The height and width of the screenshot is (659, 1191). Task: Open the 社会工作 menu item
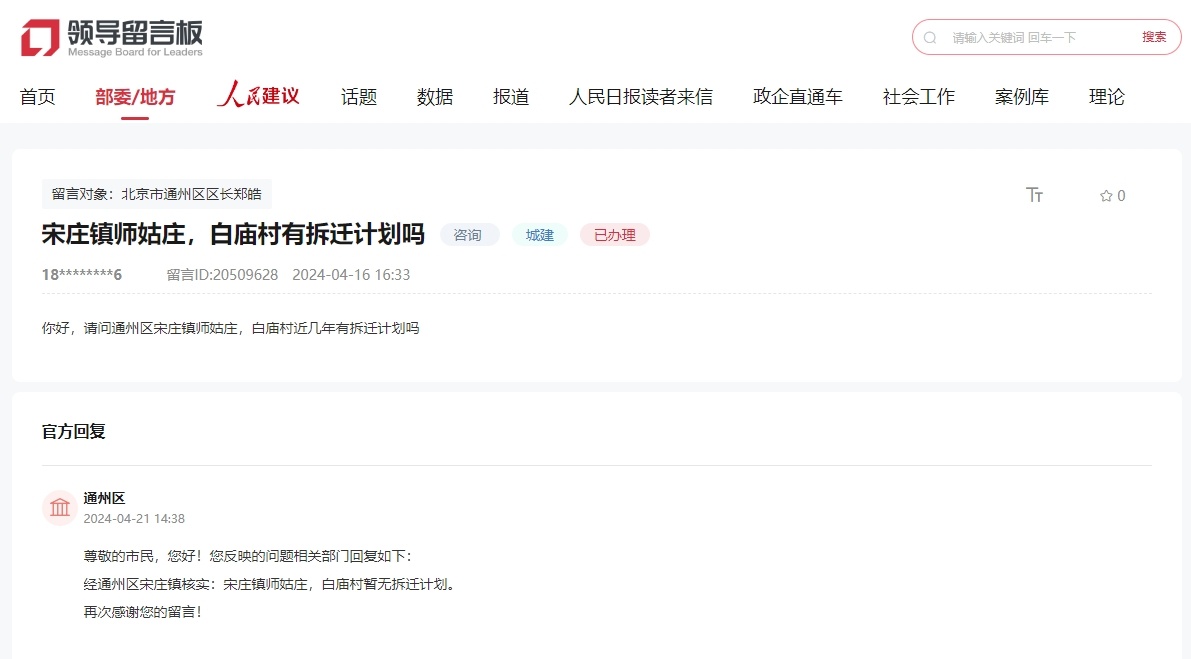point(919,97)
